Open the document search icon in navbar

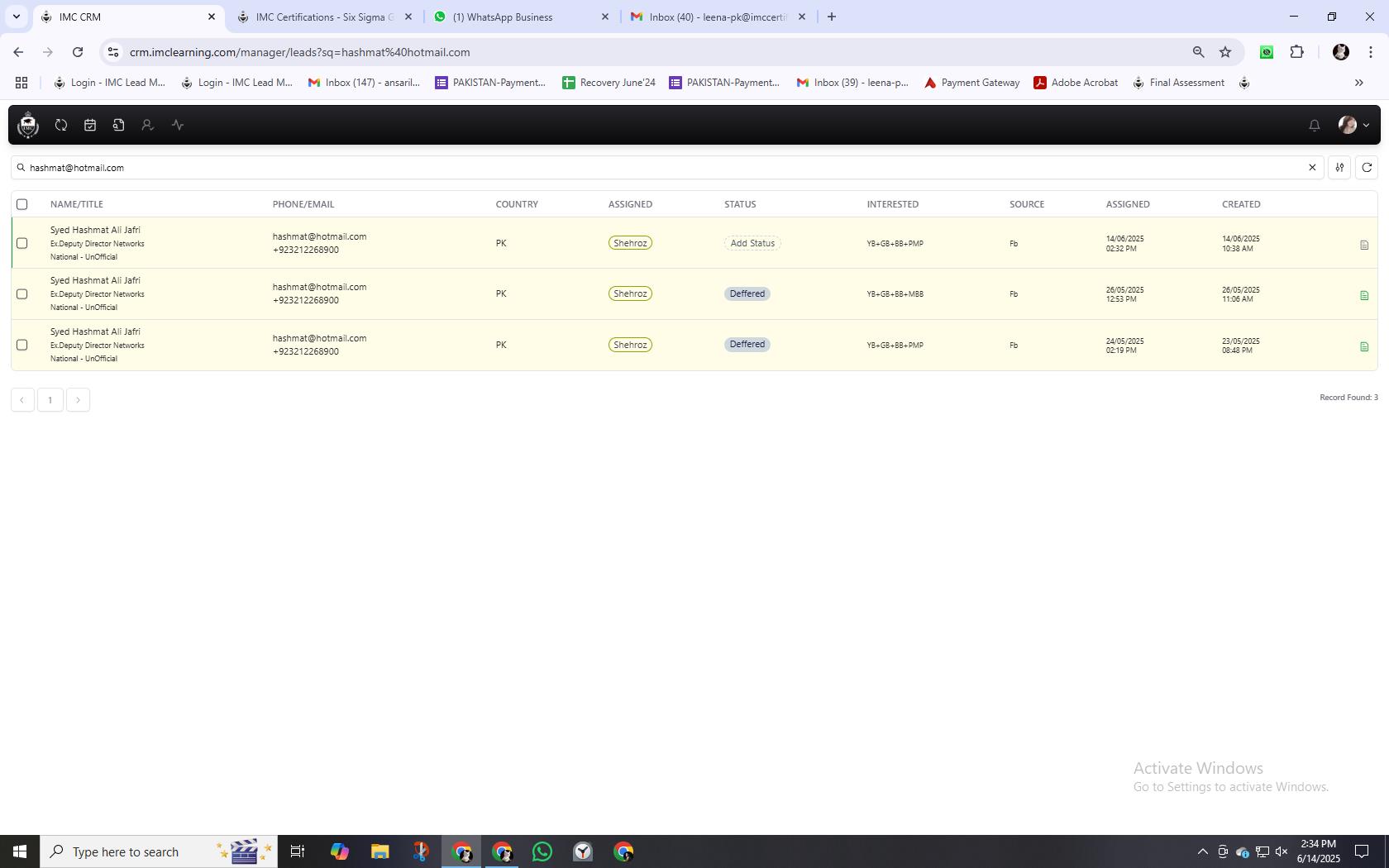tap(119, 125)
